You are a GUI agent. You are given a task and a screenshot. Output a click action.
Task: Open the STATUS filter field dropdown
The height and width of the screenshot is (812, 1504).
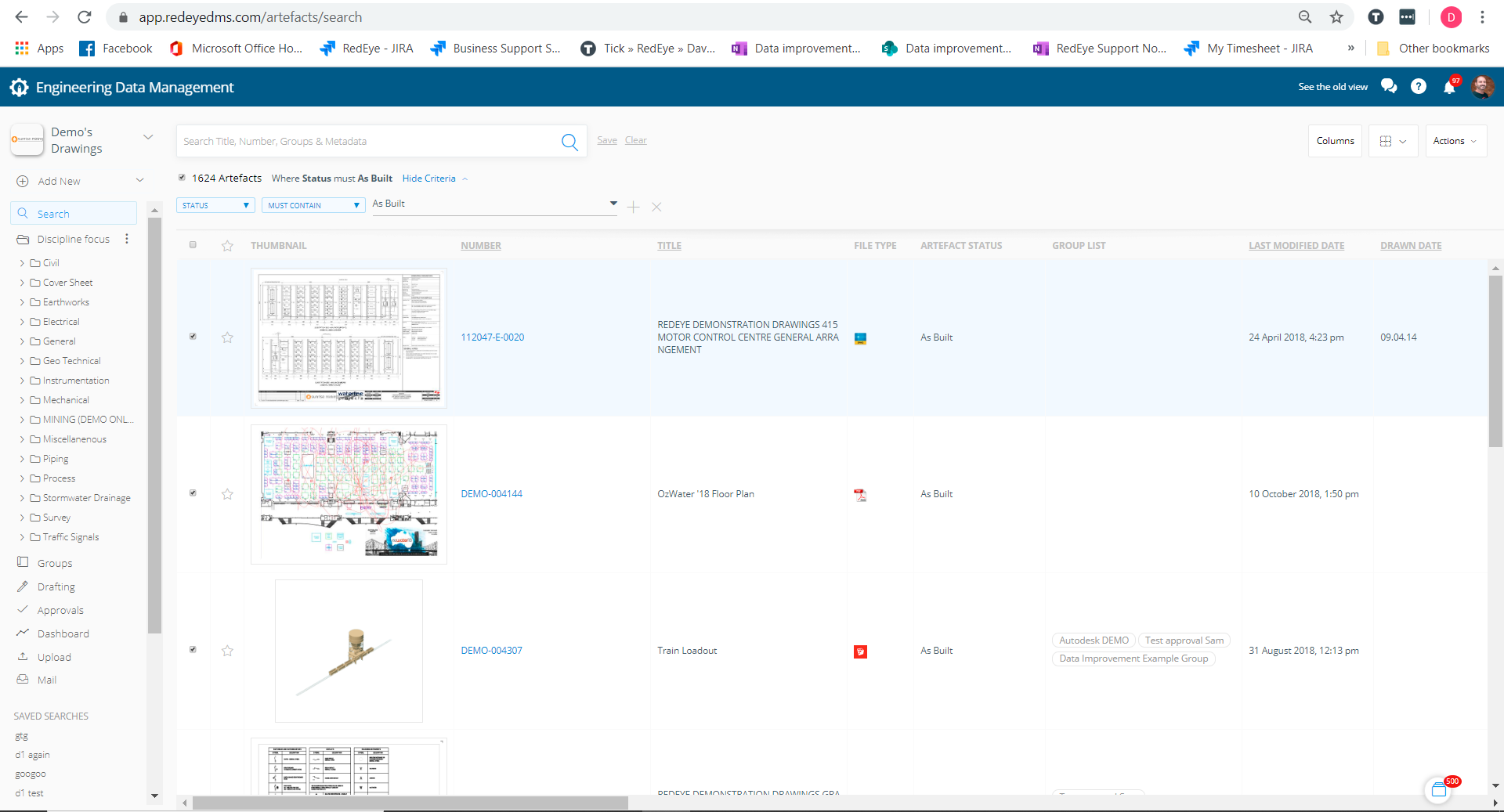pyautogui.click(x=215, y=205)
